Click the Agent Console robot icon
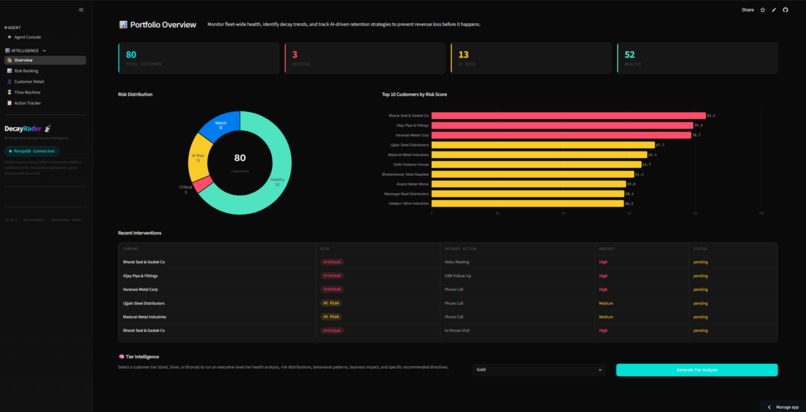Screen dimensions: 806x412 pos(9,38)
